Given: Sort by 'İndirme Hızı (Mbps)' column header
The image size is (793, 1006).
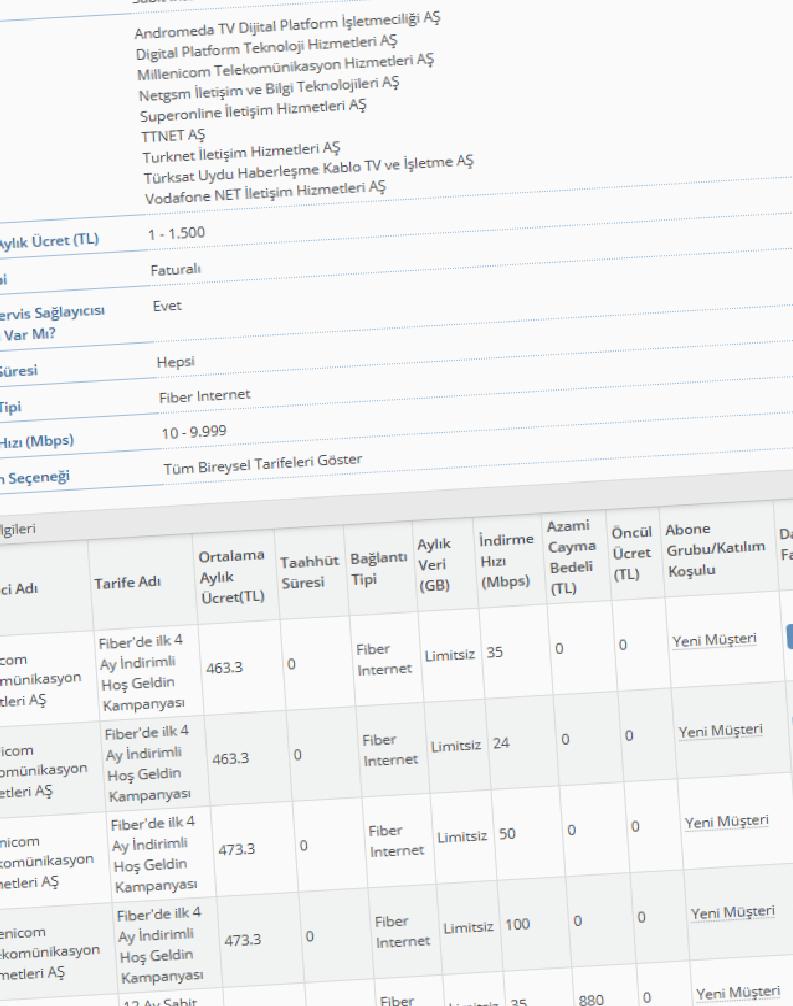Looking at the screenshot, I should tap(506, 561).
